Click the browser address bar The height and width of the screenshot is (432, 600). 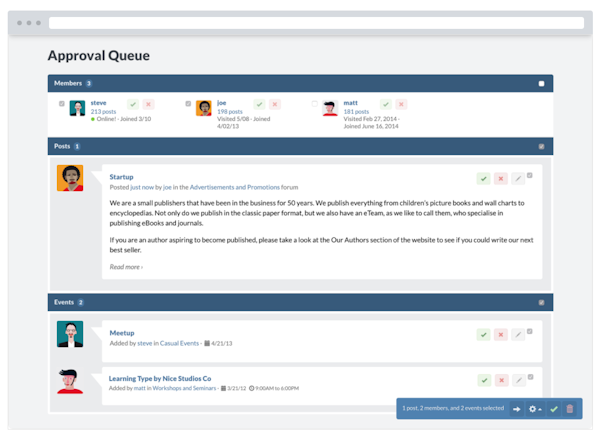316,23
